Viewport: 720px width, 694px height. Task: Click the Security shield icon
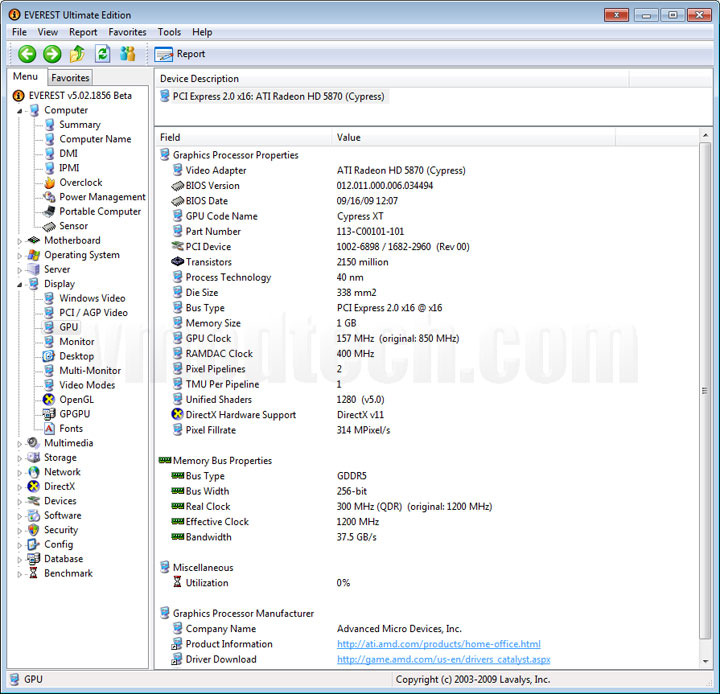tap(34, 530)
